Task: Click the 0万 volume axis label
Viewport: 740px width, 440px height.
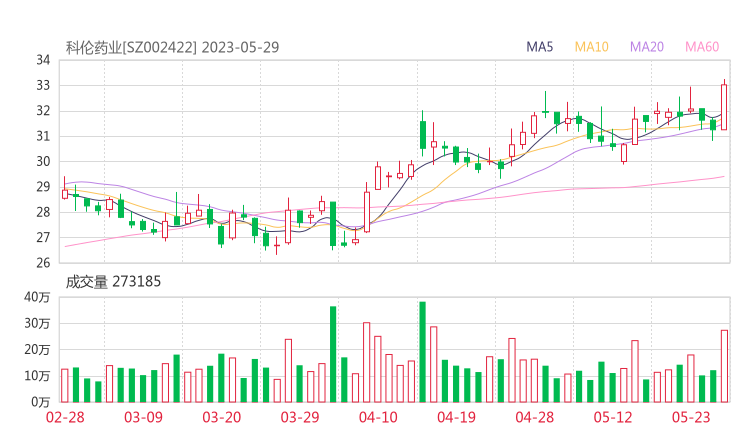Action: tap(41, 402)
